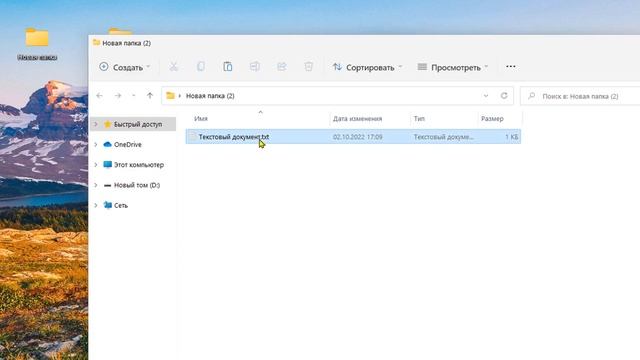640x360 pixels.
Task: Click the folder icon in address bar
Action: click(x=171, y=96)
